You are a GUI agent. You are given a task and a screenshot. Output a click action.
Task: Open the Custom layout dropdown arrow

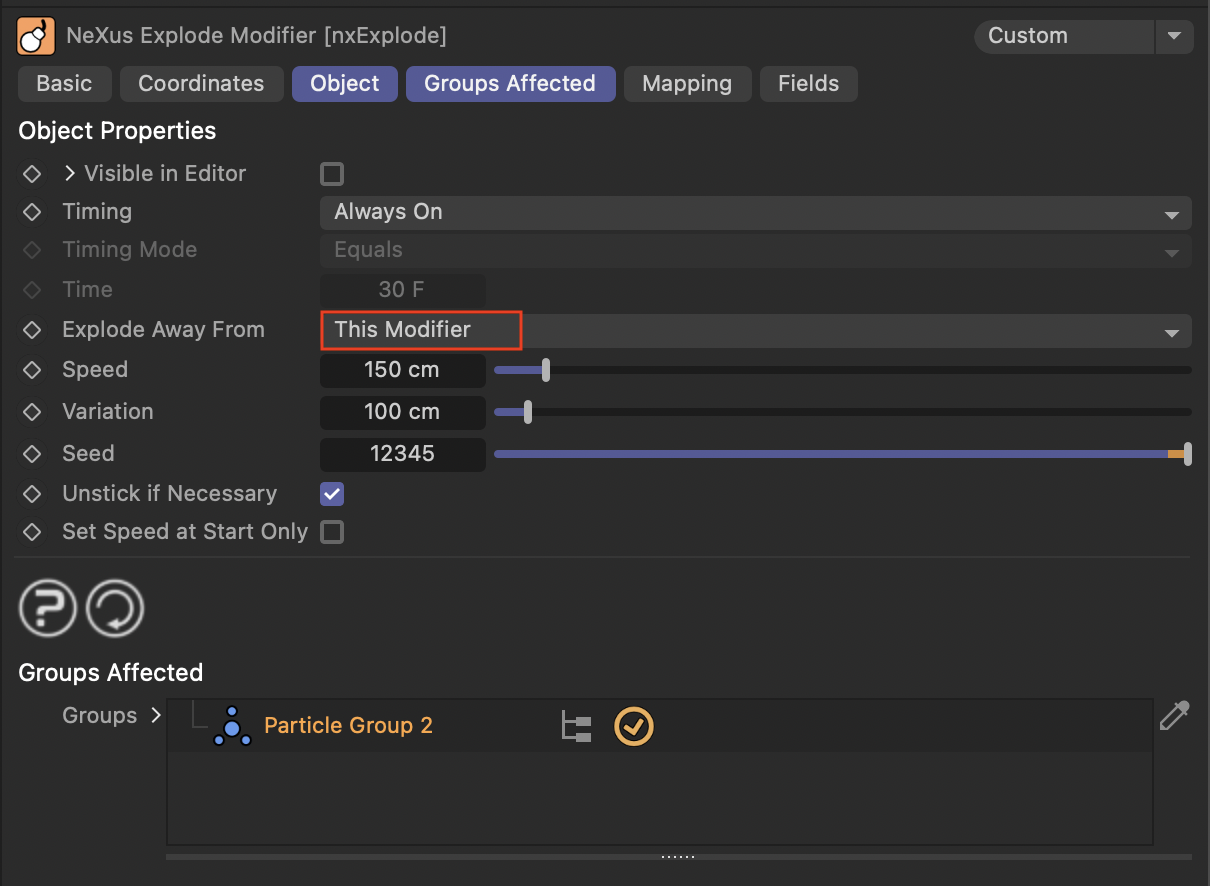(1174, 37)
